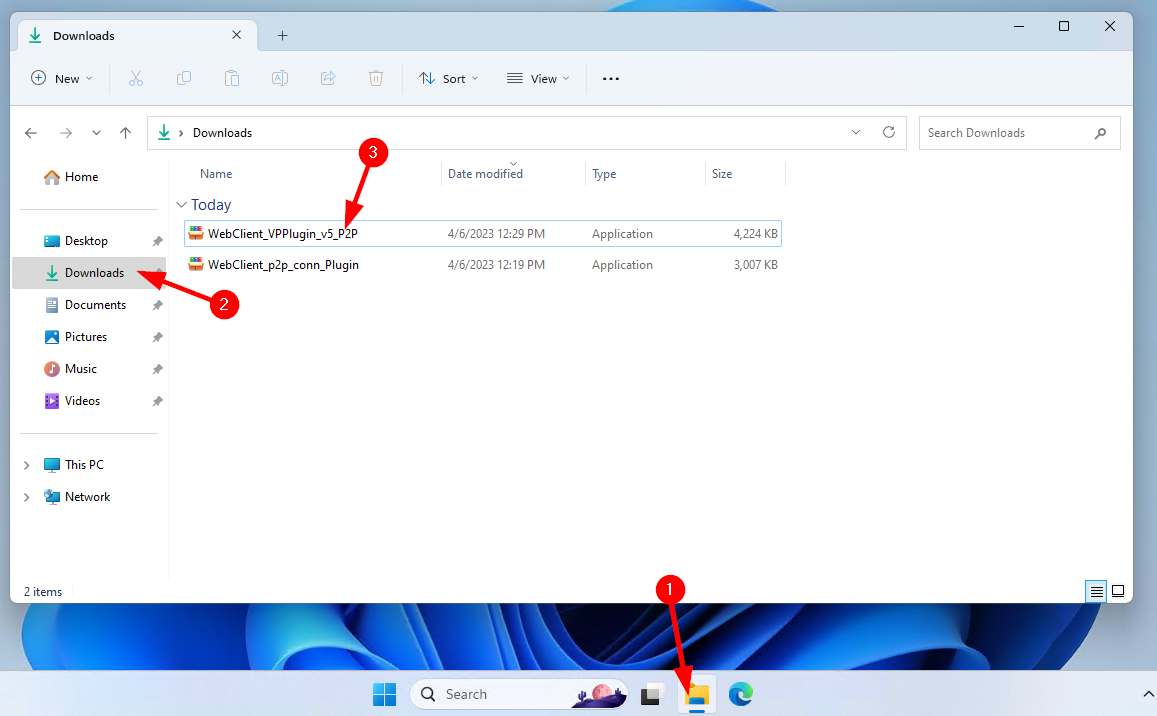Image resolution: width=1157 pixels, height=716 pixels.
Task: Click the Windows Start button
Action: point(384,693)
